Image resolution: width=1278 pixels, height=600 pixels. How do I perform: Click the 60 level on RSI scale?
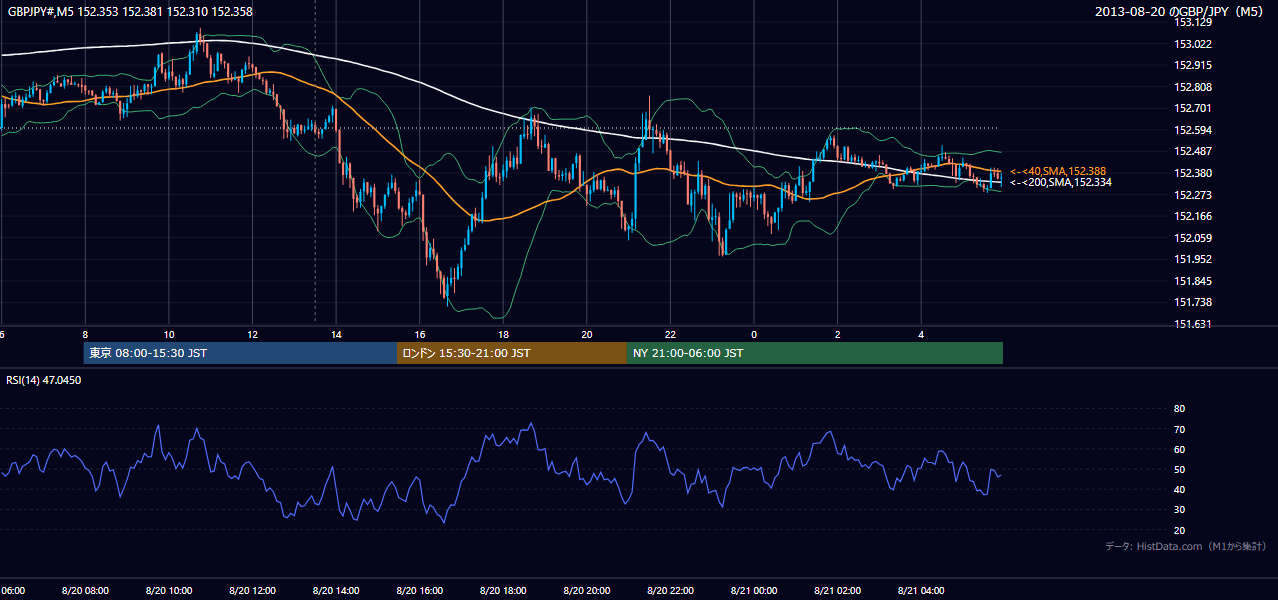pos(1179,449)
